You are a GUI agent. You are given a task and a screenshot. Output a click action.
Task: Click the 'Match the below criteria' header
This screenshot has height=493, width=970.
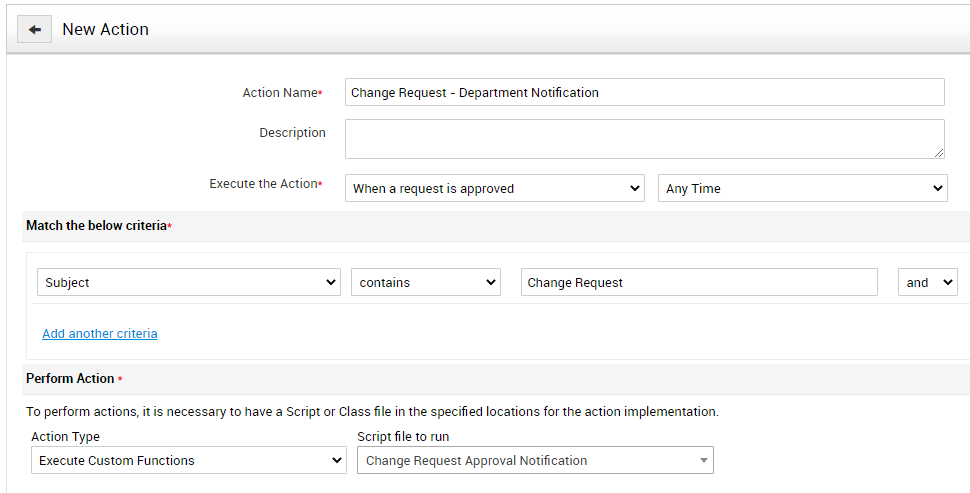(96, 226)
